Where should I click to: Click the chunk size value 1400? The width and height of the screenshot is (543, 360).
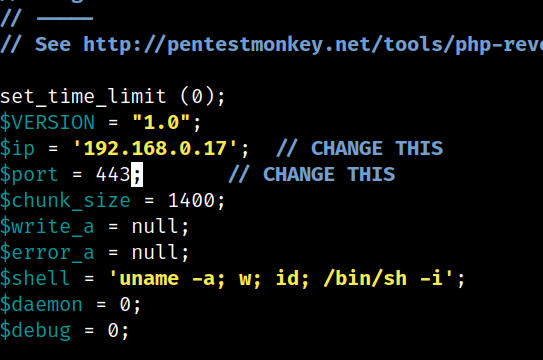coord(191,200)
